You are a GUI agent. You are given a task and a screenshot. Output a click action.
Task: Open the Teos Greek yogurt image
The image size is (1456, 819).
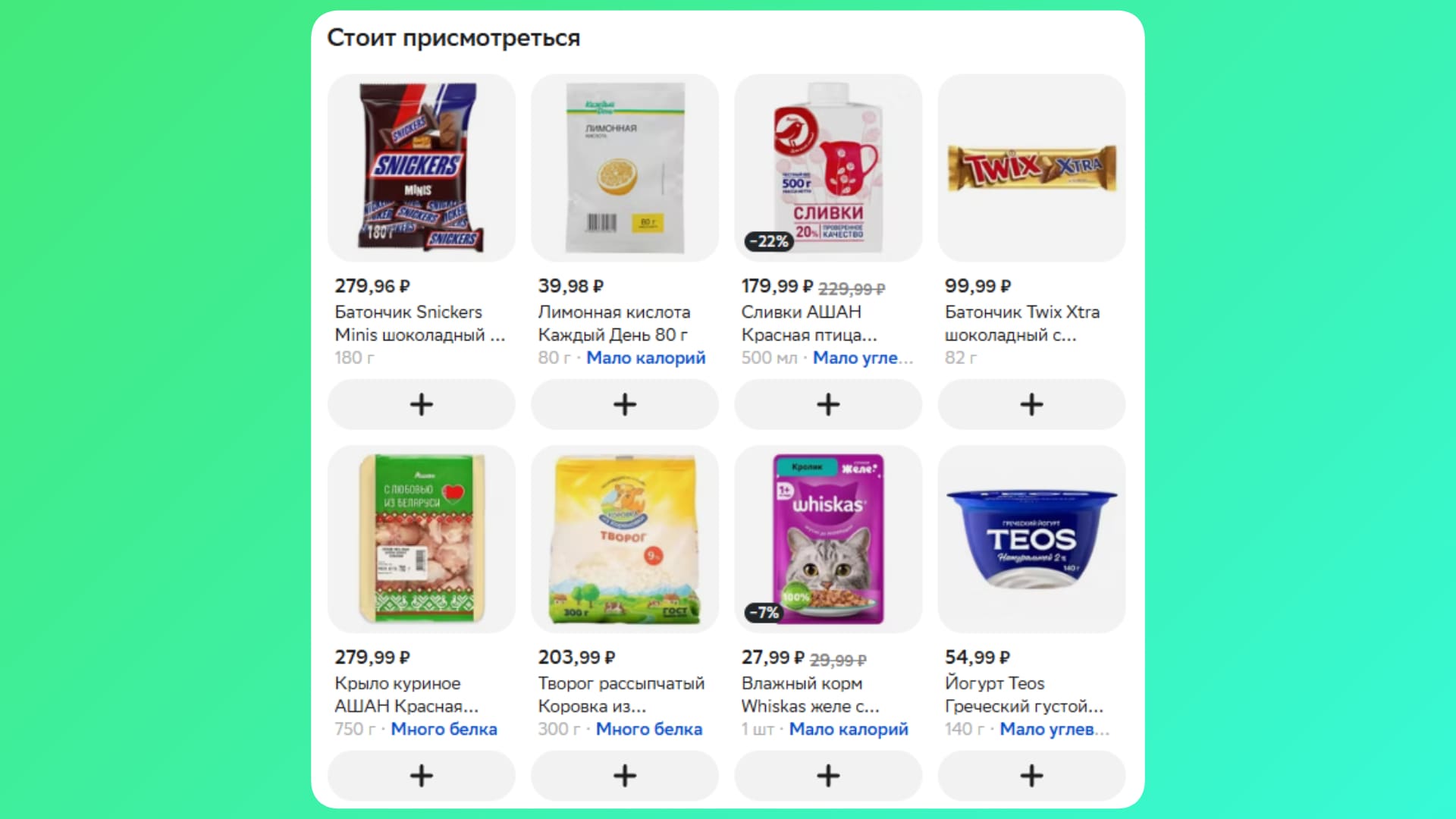[1031, 539]
